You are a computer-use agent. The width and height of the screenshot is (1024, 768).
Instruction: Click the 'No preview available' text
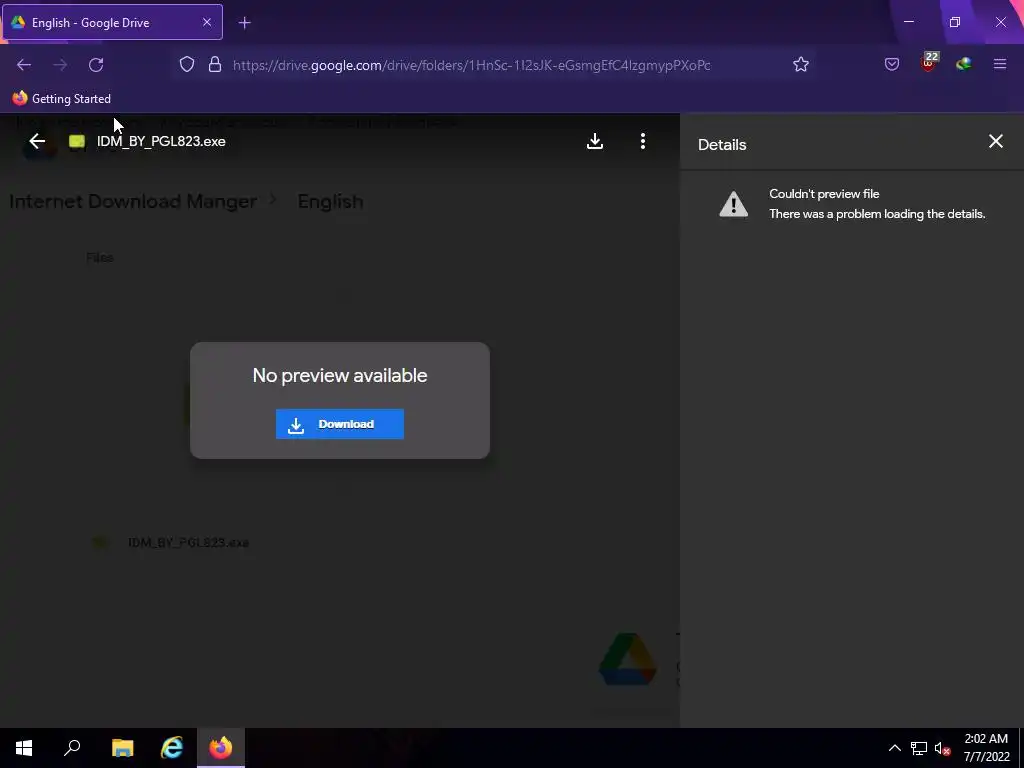(340, 376)
